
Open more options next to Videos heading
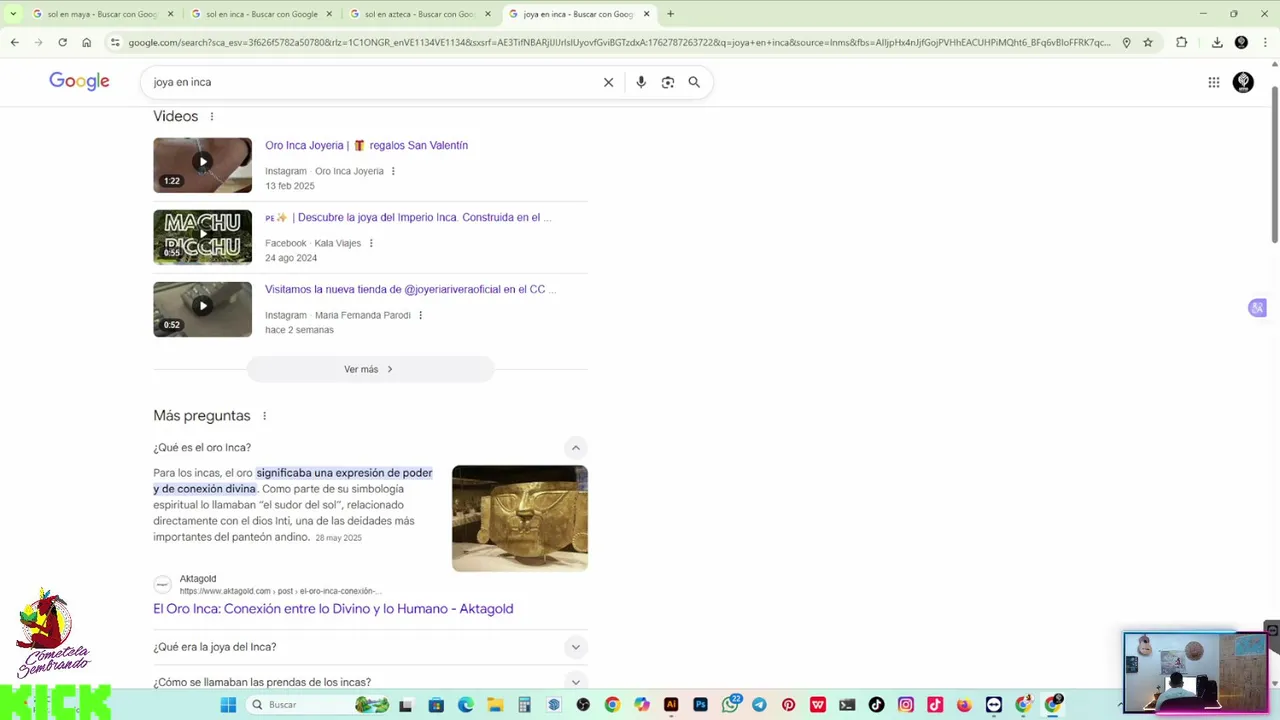(211, 117)
